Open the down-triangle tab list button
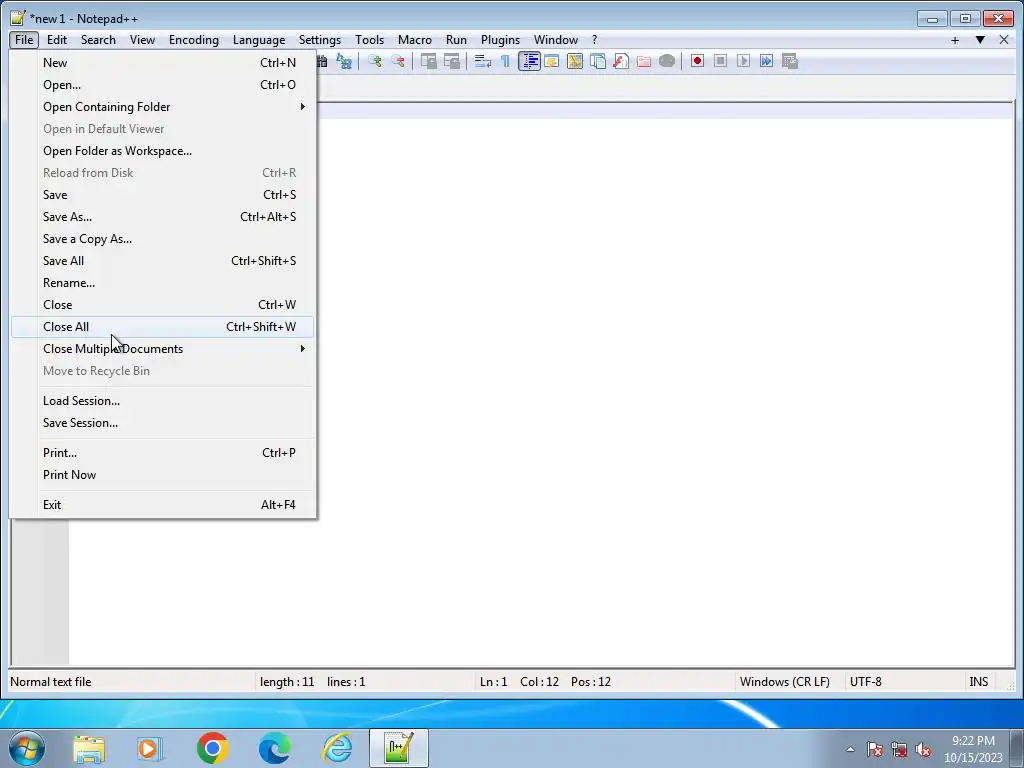This screenshot has width=1024, height=768. click(x=980, y=40)
